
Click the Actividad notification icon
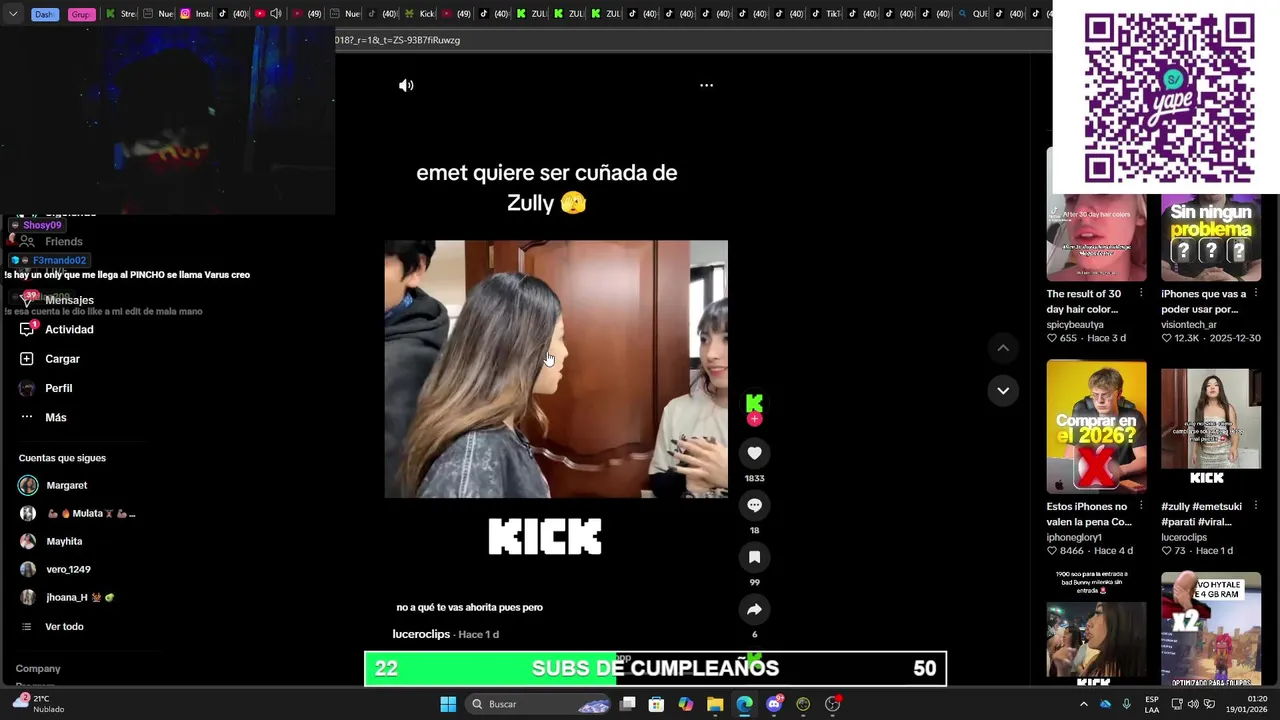click(x=27, y=329)
